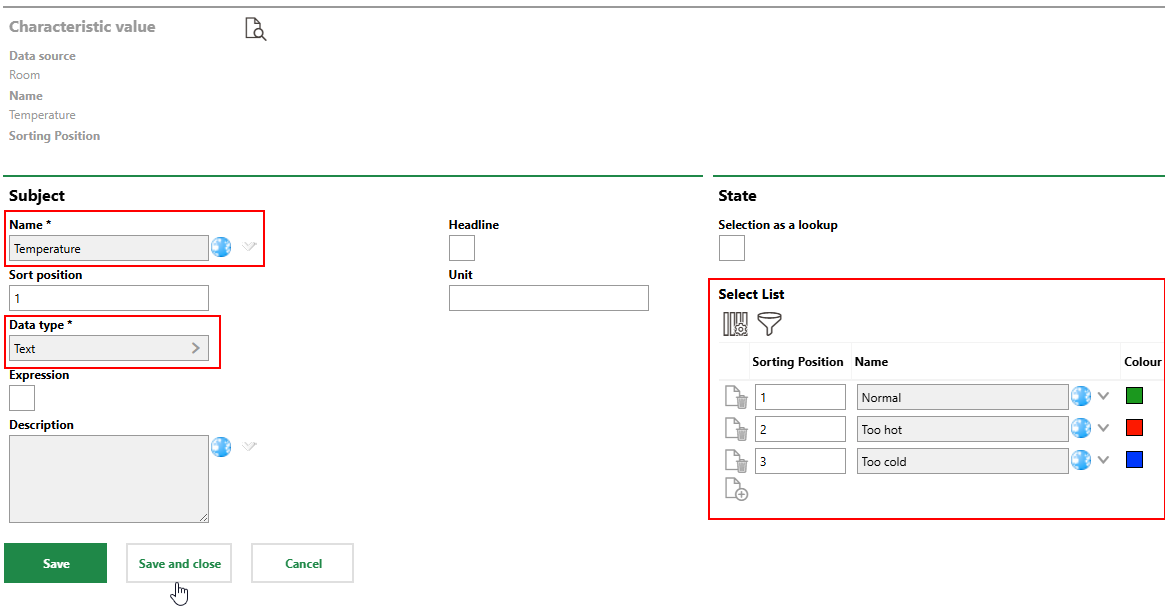Viewport: 1165px width, 607px height.
Task: Open the Data type dropdown showing Text
Action: coord(109,348)
